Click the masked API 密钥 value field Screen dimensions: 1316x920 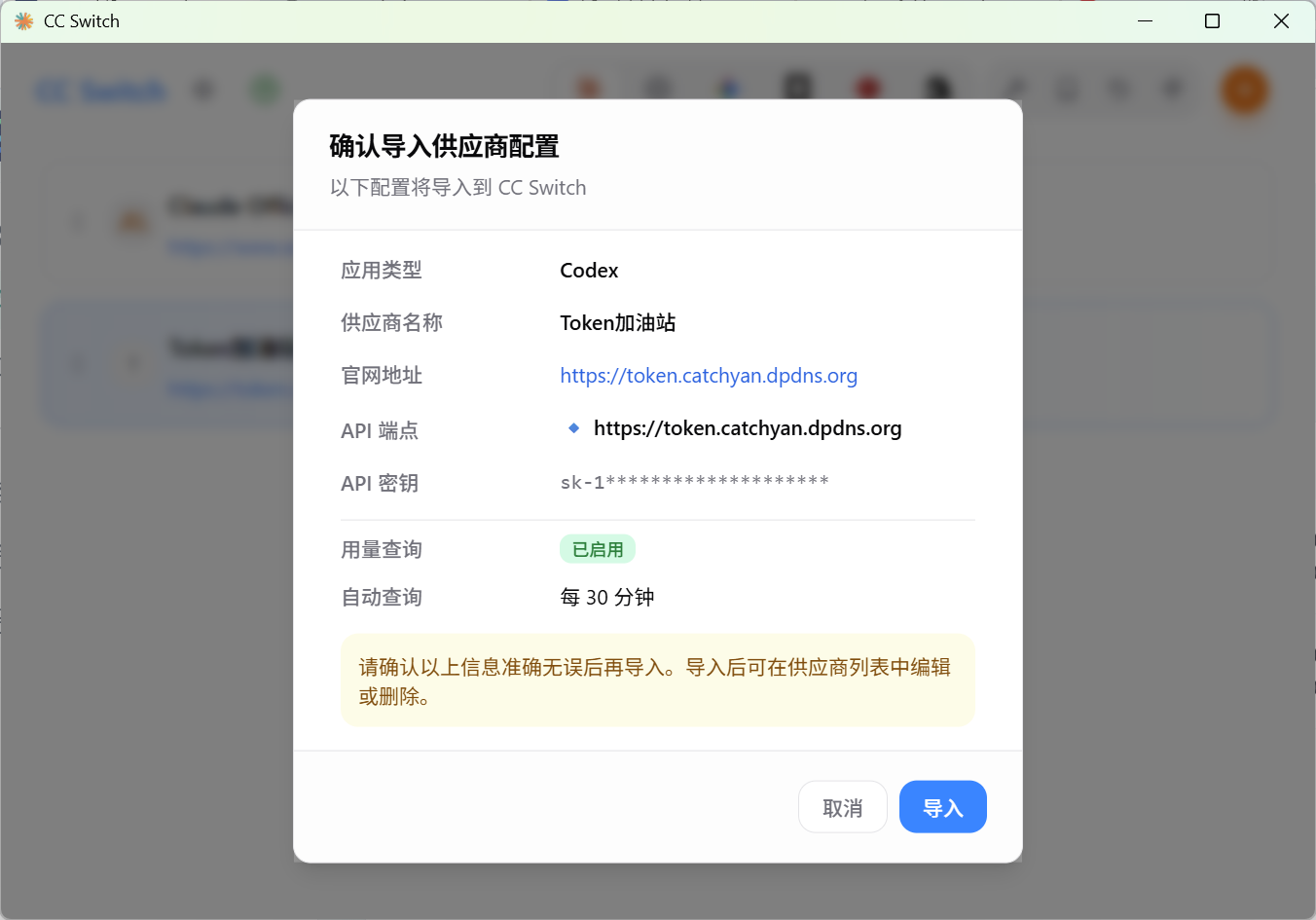(x=694, y=481)
